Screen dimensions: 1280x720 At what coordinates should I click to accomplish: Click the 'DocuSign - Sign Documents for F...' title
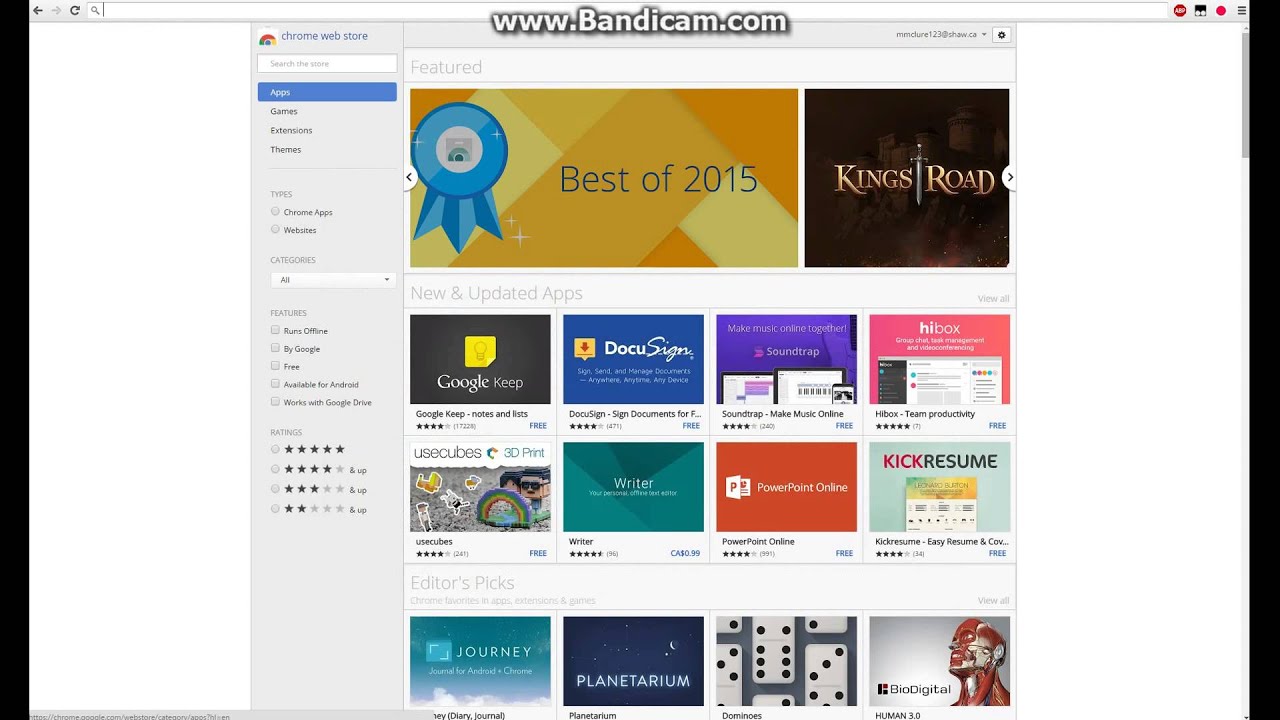[635, 414]
